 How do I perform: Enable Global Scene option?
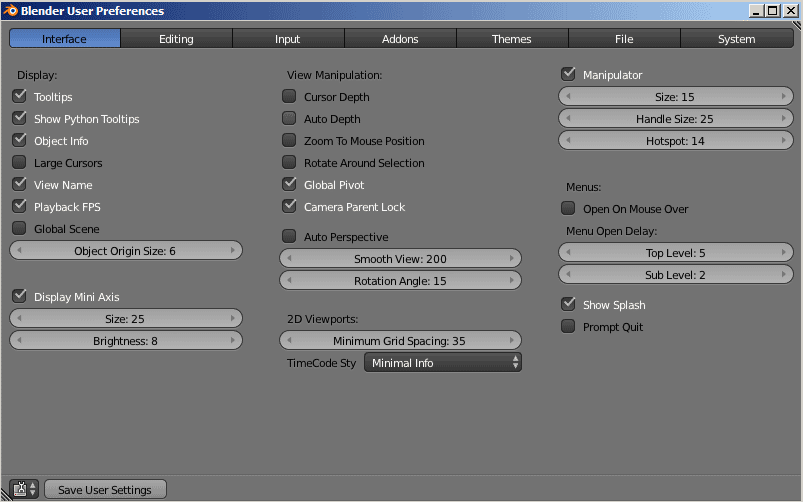point(19,228)
